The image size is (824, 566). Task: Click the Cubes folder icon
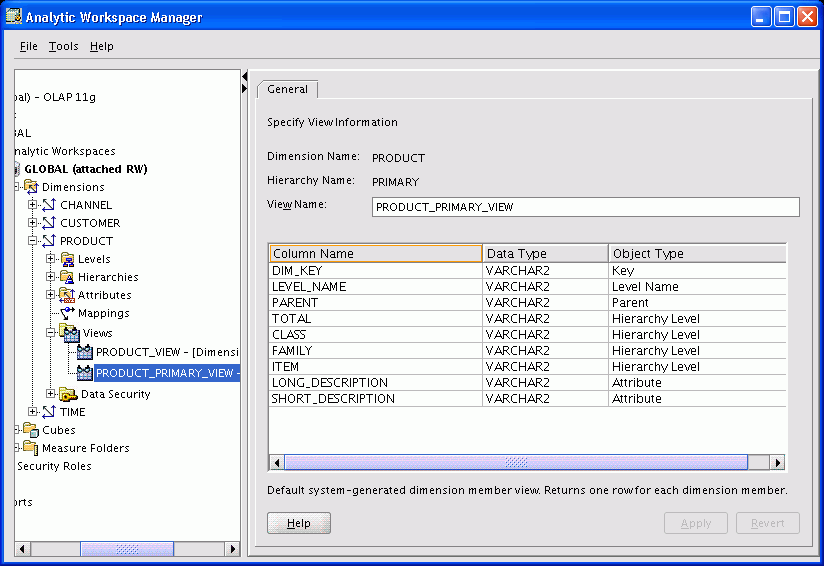(31, 430)
